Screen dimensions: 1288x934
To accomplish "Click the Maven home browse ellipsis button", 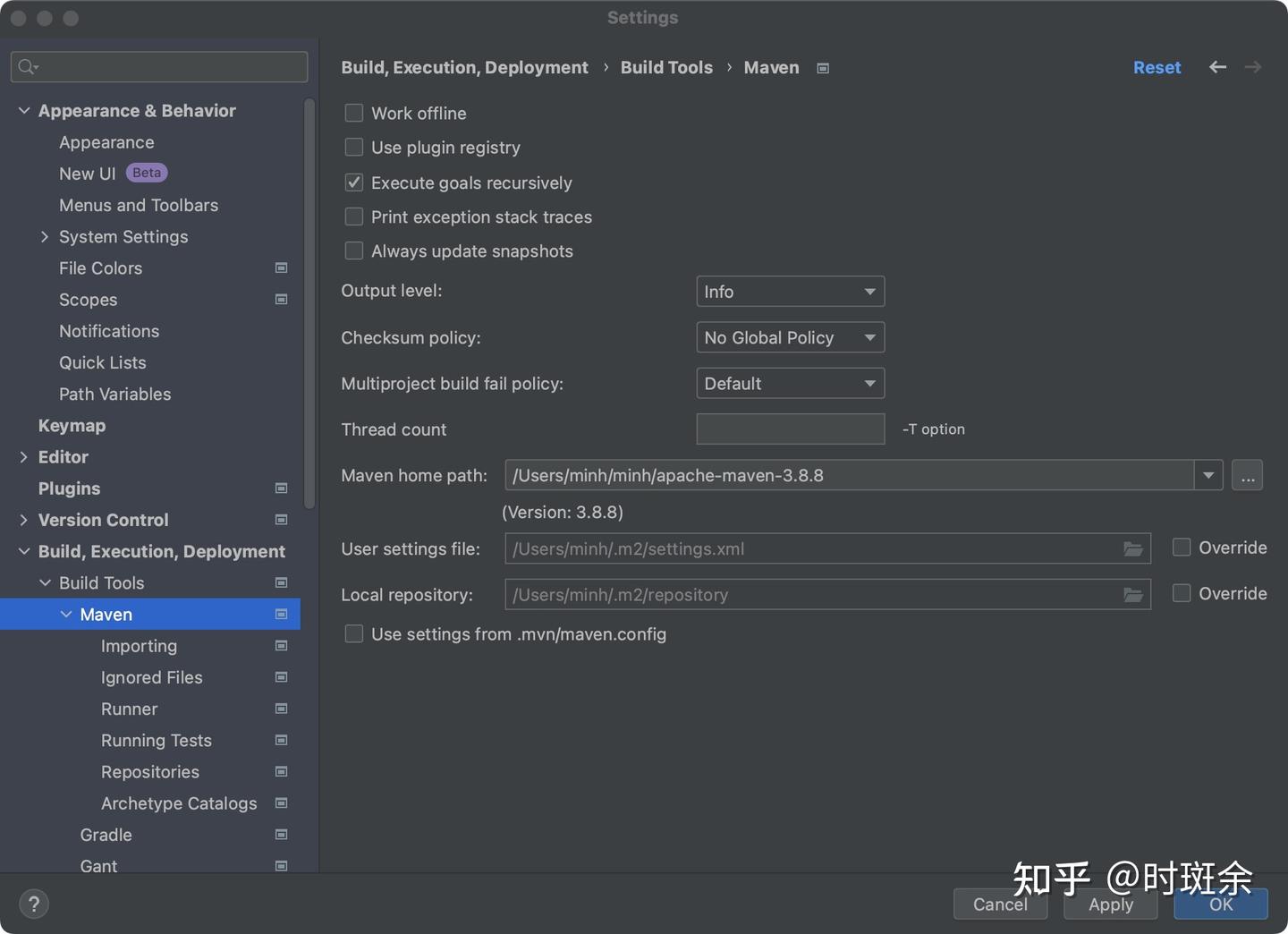I will (1247, 475).
